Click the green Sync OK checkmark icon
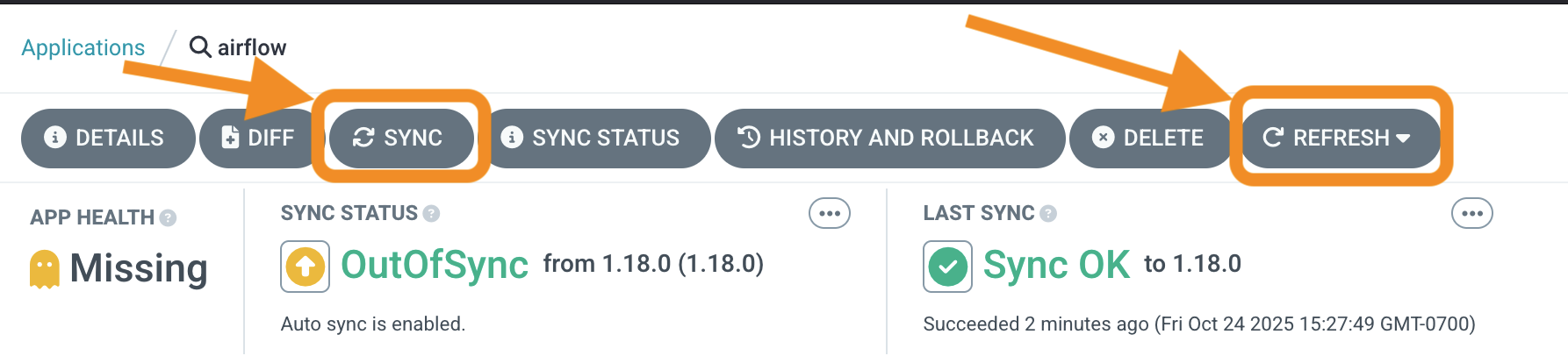The height and width of the screenshot is (363, 1568). 947,266
